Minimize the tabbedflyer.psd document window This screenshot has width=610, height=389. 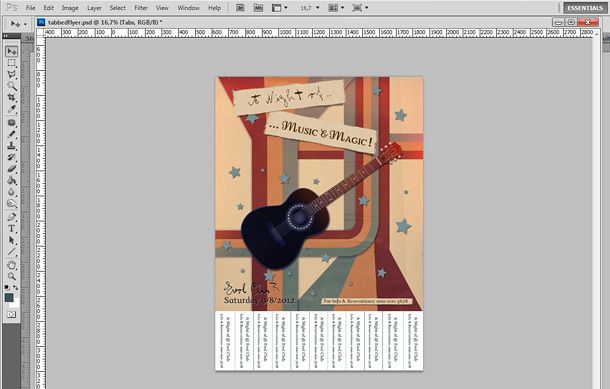tap(559, 23)
